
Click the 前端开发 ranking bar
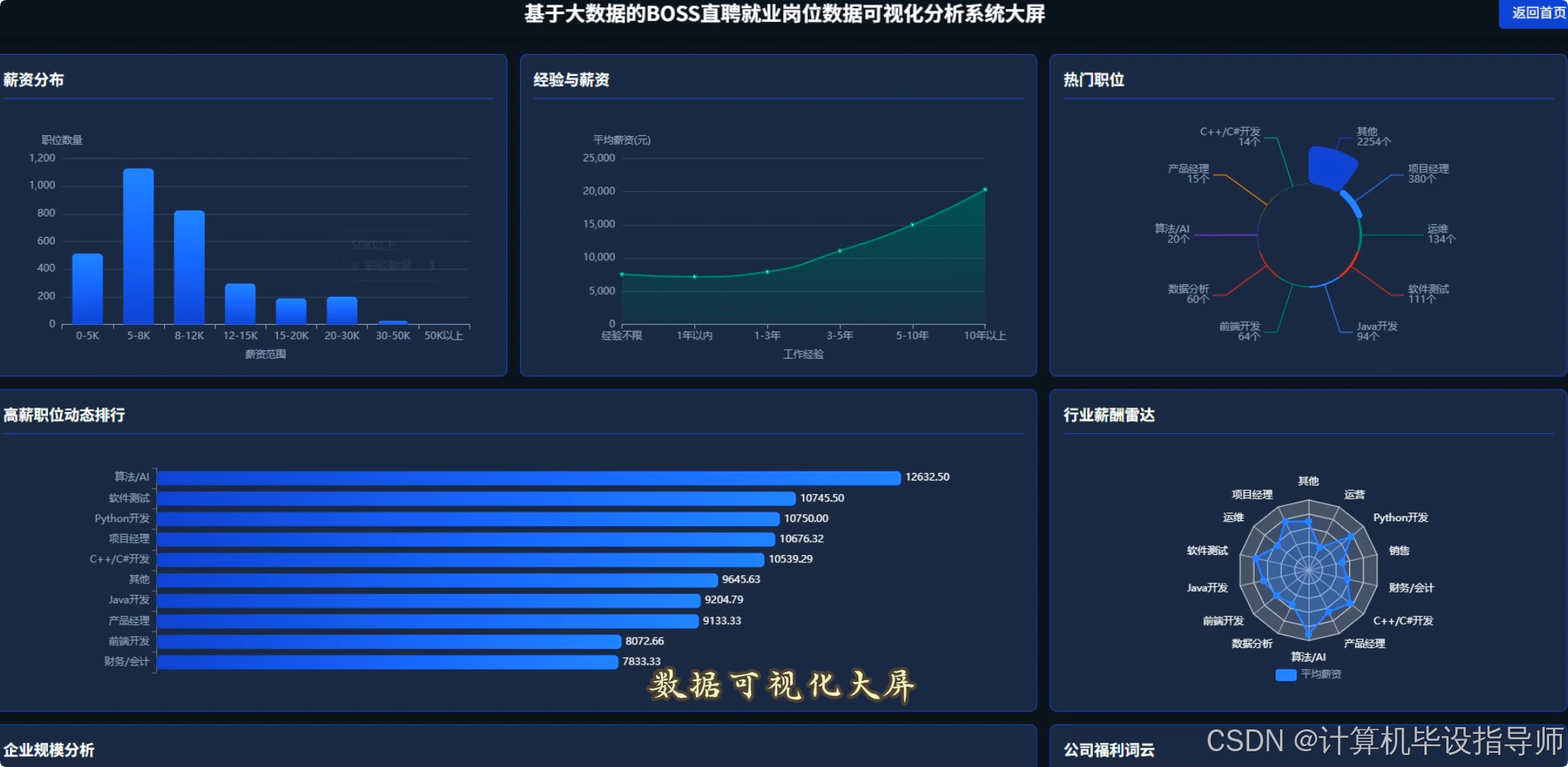pos(389,641)
